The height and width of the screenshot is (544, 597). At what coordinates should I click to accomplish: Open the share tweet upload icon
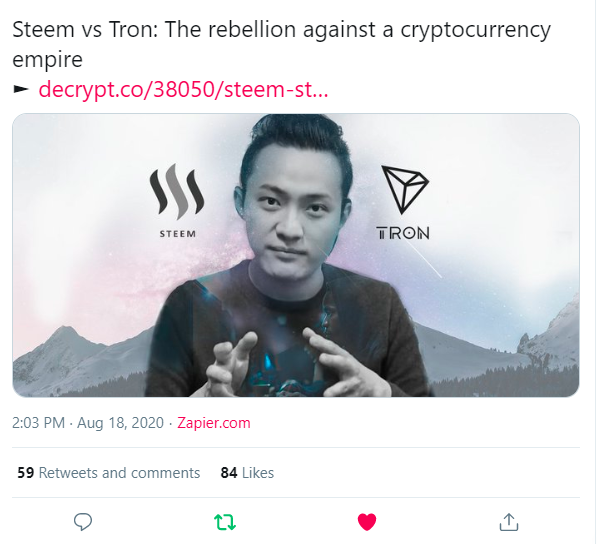point(509,522)
